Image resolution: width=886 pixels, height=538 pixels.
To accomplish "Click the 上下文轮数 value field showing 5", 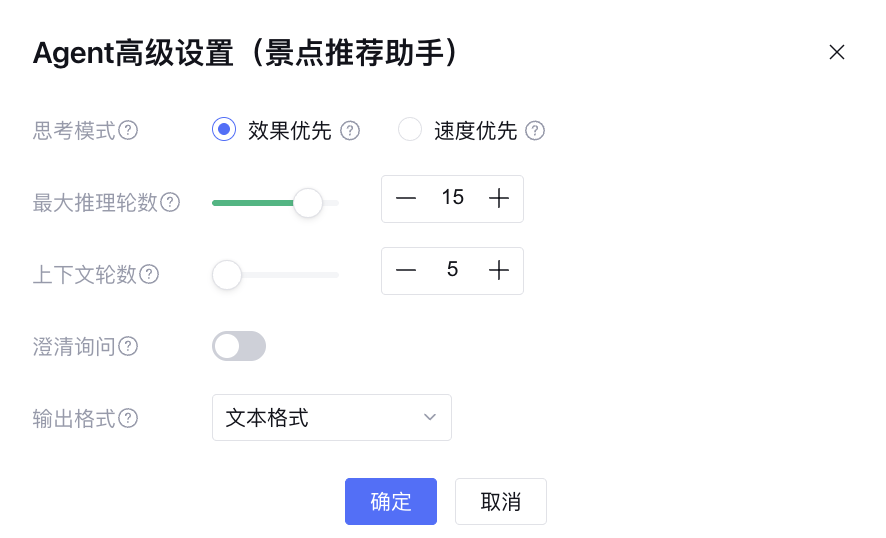I will pyautogui.click(x=452, y=270).
